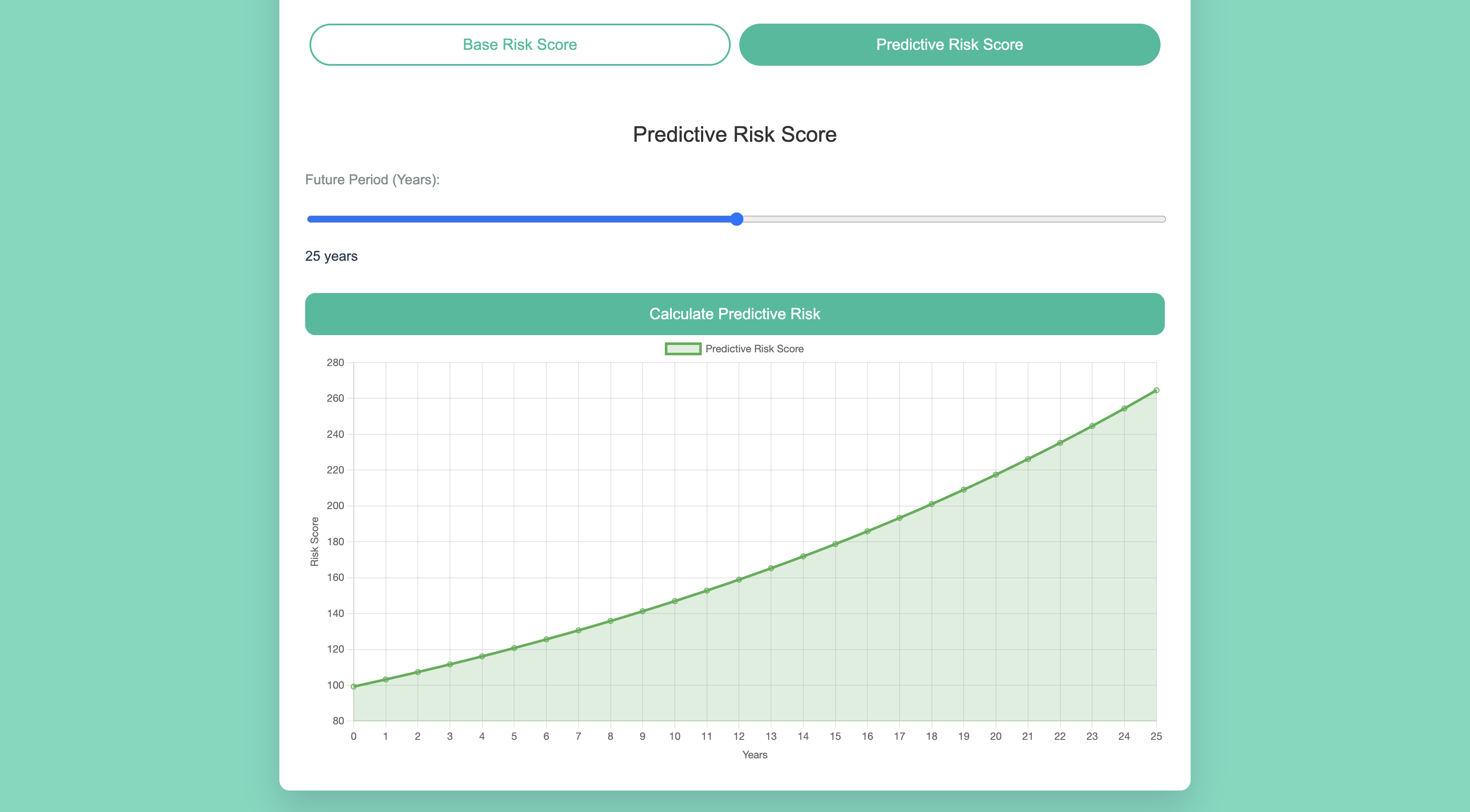The height and width of the screenshot is (812, 1470).
Task: Click the data point at year 15
Action: pyautogui.click(x=836, y=544)
